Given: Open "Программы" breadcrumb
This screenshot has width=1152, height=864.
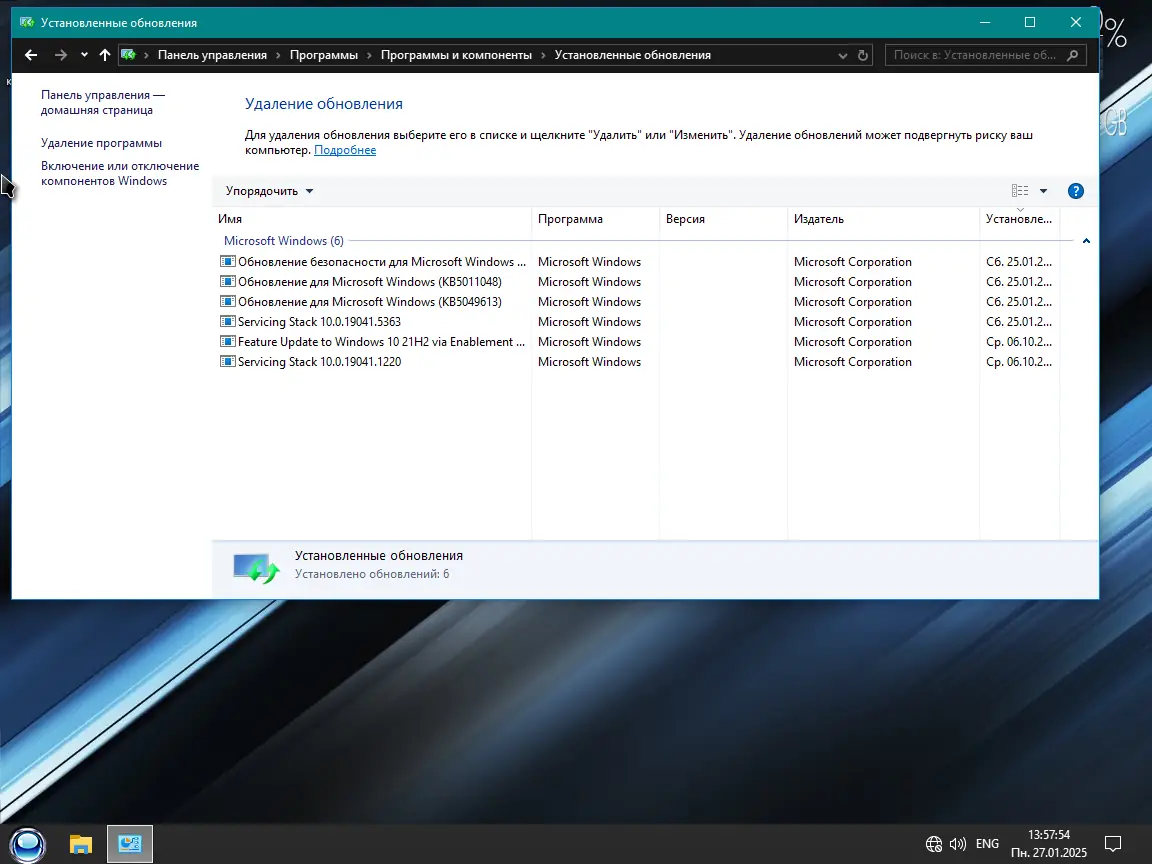Looking at the screenshot, I should tap(324, 55).
